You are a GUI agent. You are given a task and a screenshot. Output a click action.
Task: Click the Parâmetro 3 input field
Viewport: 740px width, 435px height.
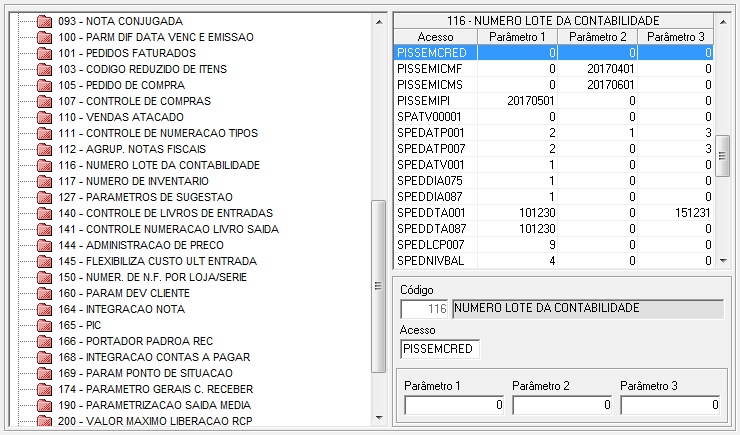point(670,405)
